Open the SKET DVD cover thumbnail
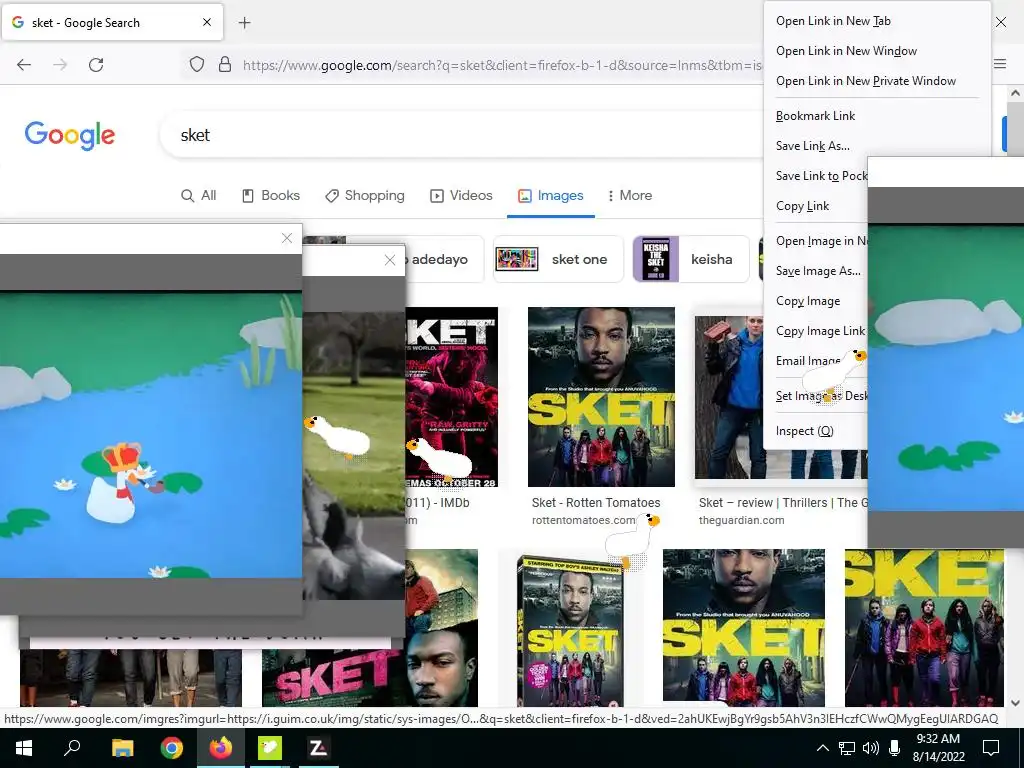The image size is (1024, 768). click(569, 630)
